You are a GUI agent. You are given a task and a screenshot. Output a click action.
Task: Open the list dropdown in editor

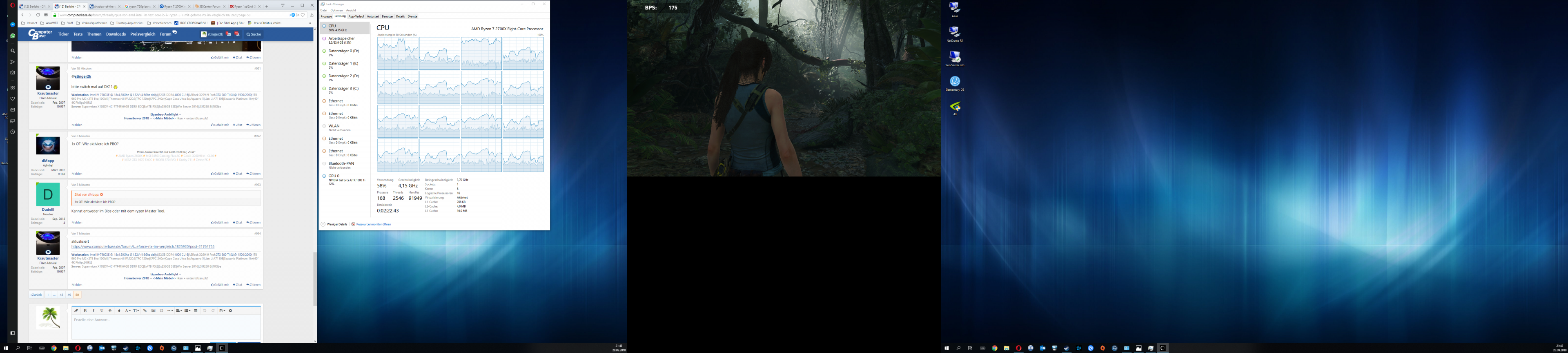click(x=187, y=311)
